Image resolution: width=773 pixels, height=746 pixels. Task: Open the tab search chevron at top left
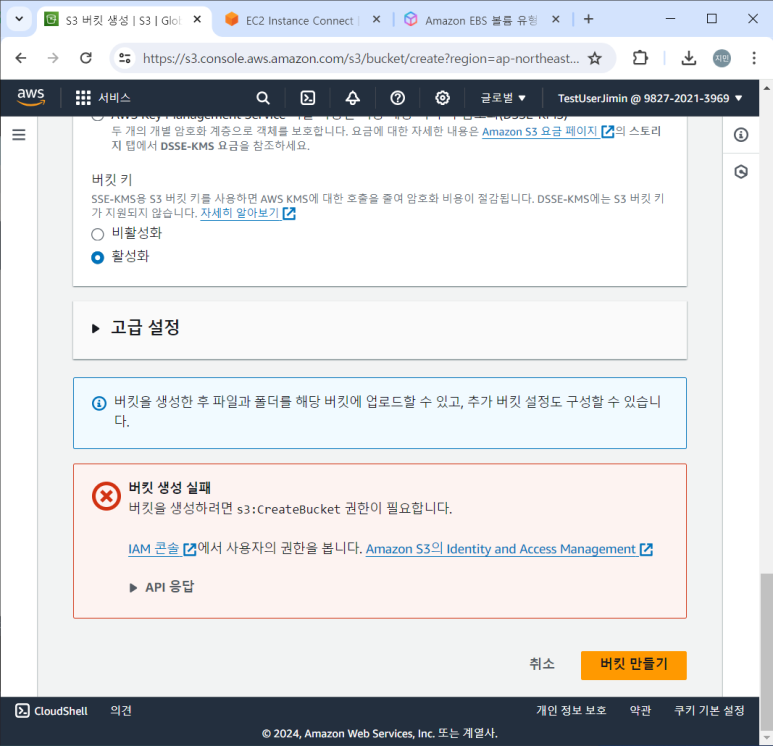coord(19,19)
